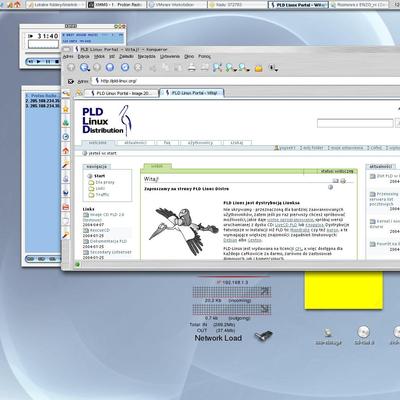
Task: Open the Widok menu
Action: click(99, 57)
